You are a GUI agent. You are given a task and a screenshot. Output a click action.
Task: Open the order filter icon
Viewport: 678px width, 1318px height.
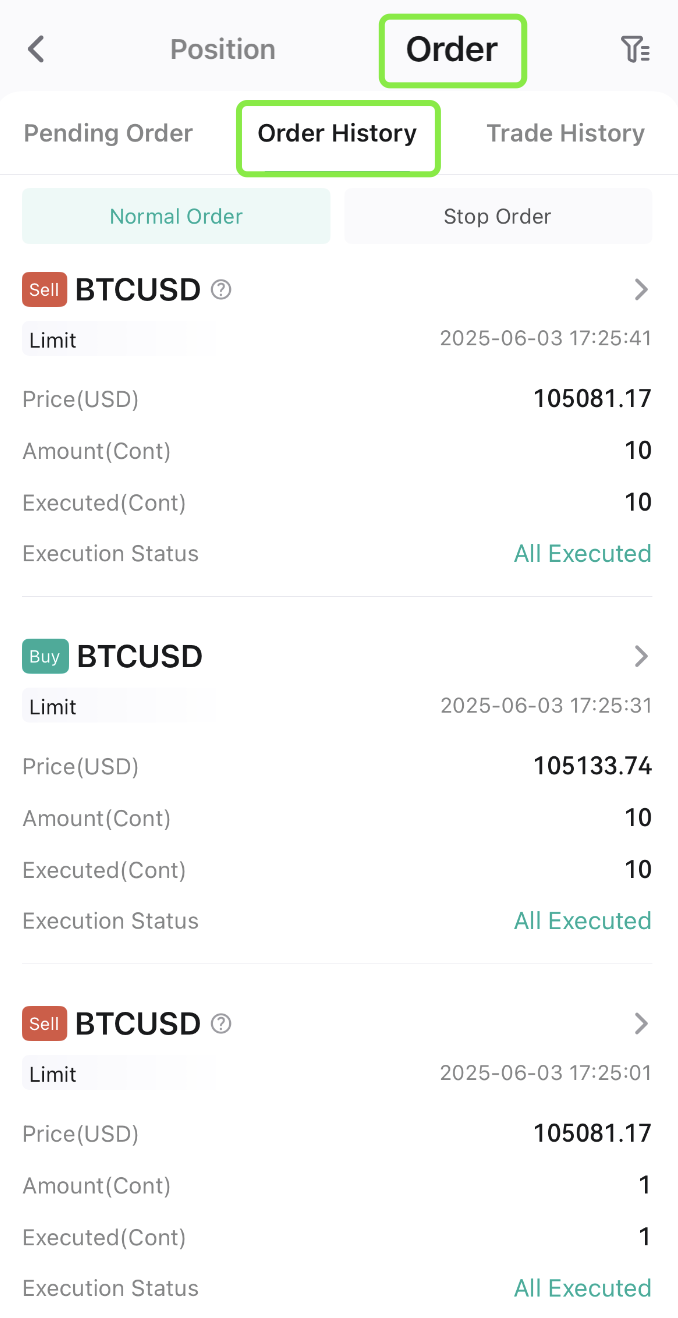(637, 48)
